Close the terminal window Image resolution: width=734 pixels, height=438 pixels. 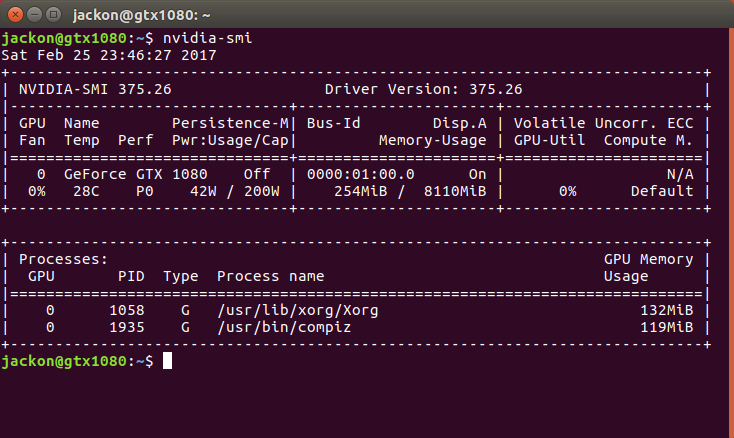pyautogui.click(x=15, y=15)
